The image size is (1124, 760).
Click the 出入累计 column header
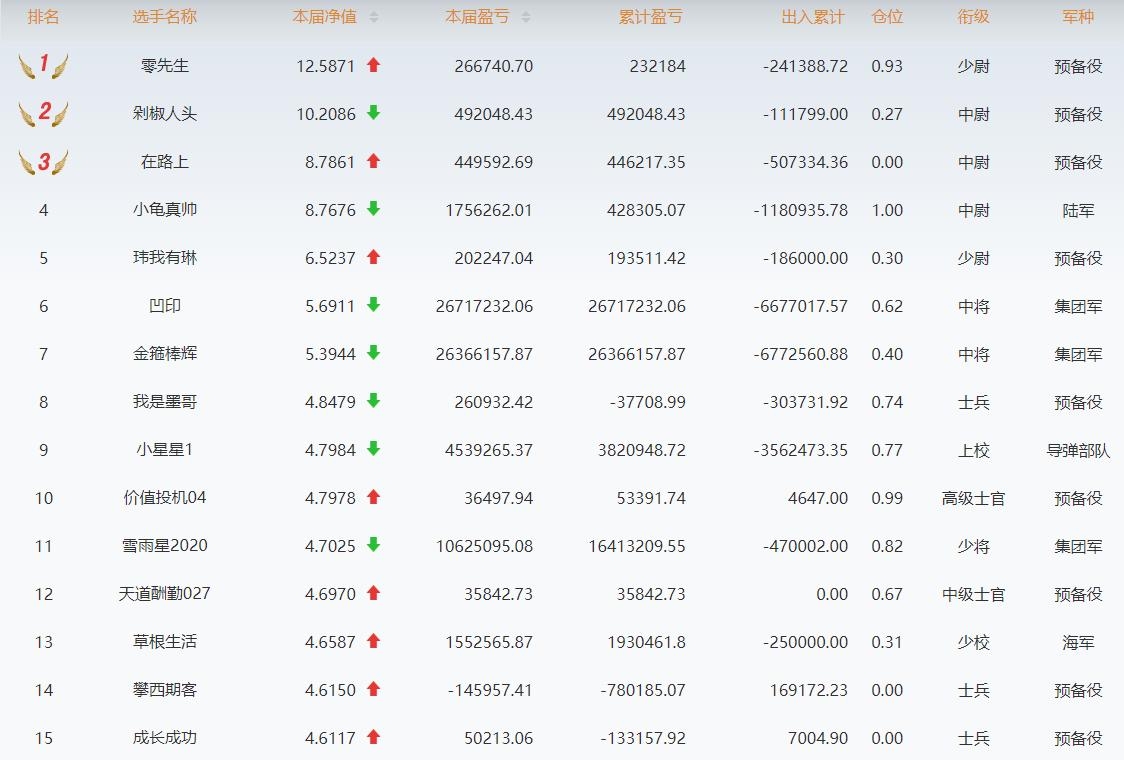click(812, 17)
